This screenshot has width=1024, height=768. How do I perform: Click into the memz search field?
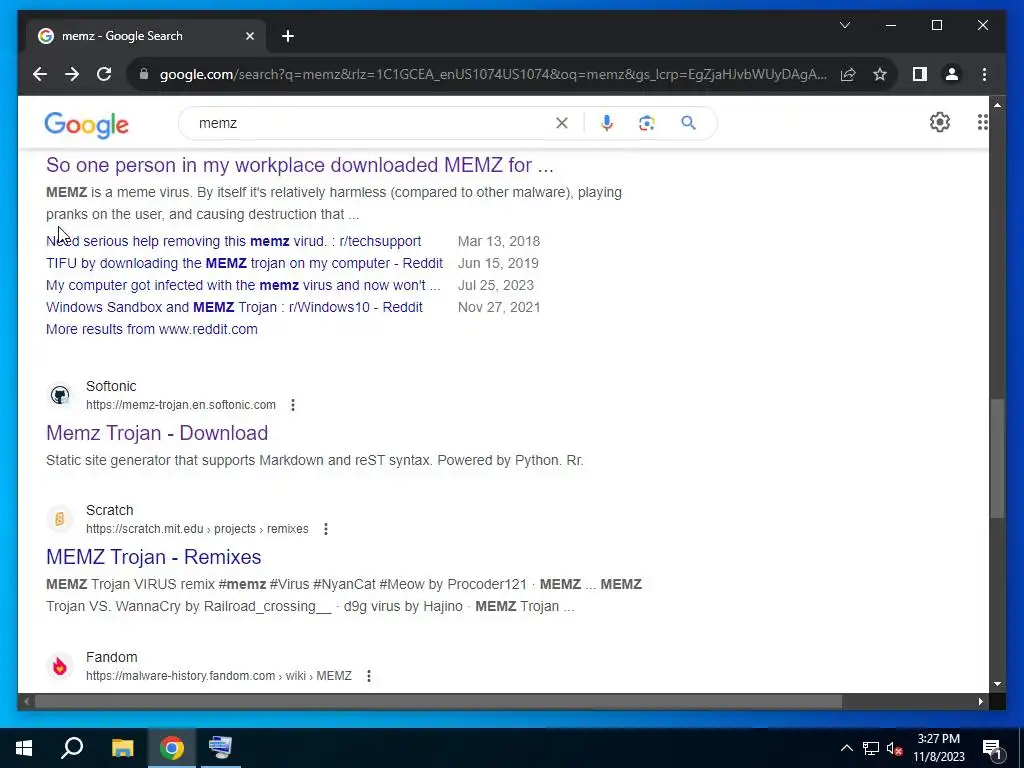coord(372,123)
